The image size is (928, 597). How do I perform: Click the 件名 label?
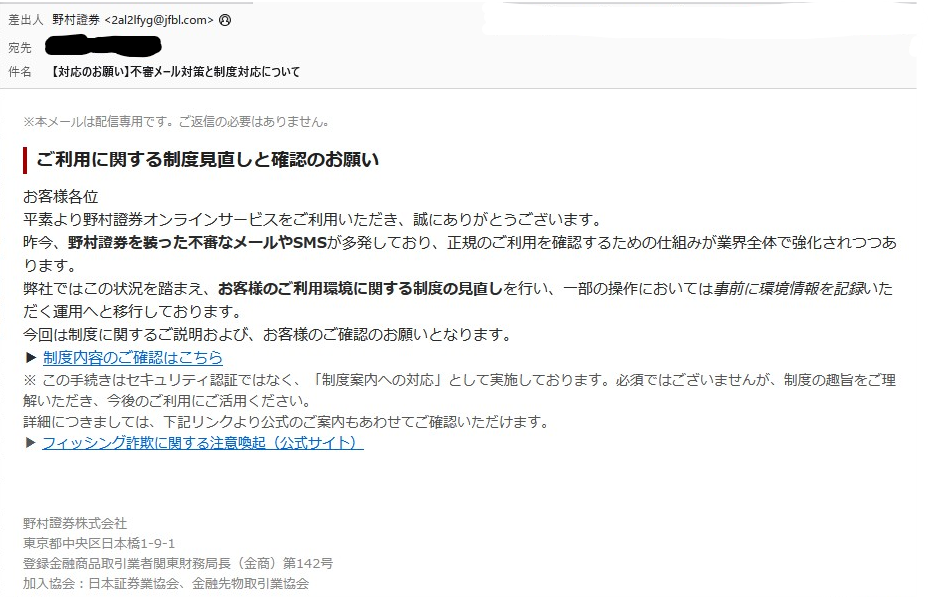point(20,72)
